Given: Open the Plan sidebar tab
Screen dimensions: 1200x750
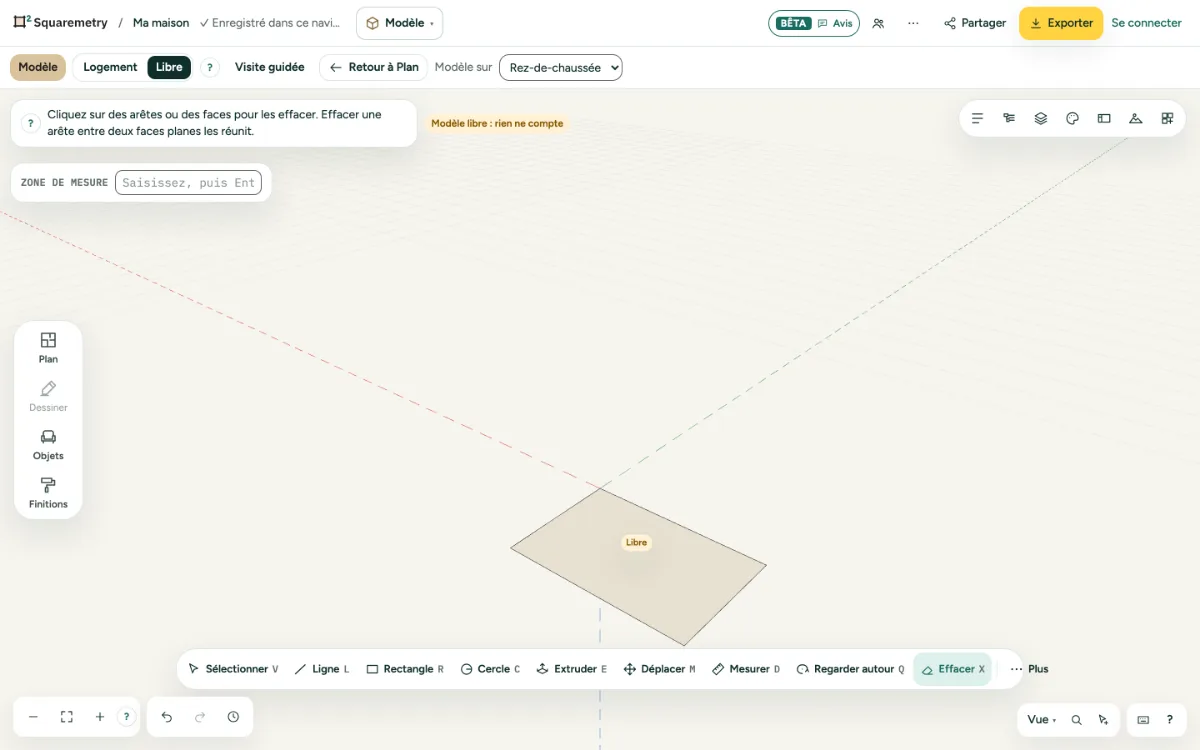Looking at the screenshot, I should pos(48,347).
